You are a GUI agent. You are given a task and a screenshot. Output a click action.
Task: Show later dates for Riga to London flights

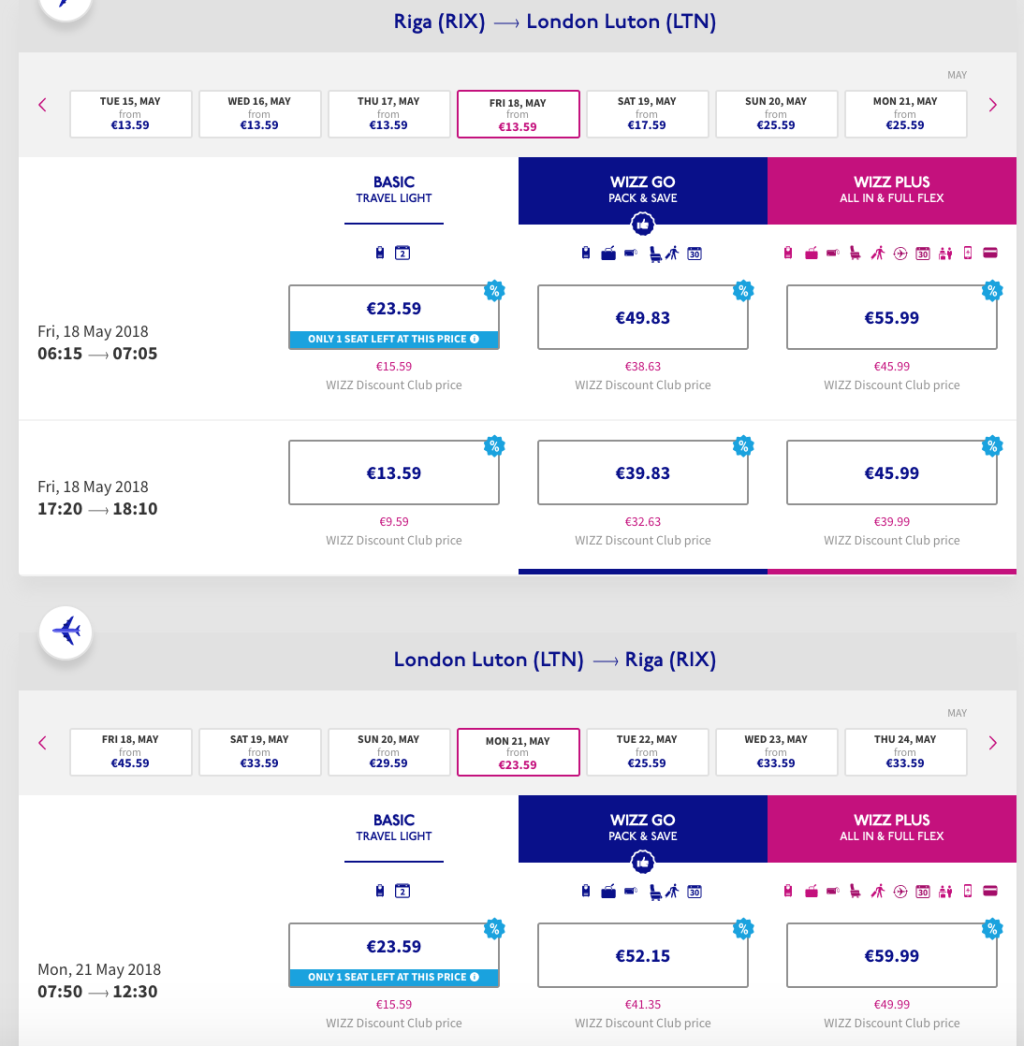[992, 105]
